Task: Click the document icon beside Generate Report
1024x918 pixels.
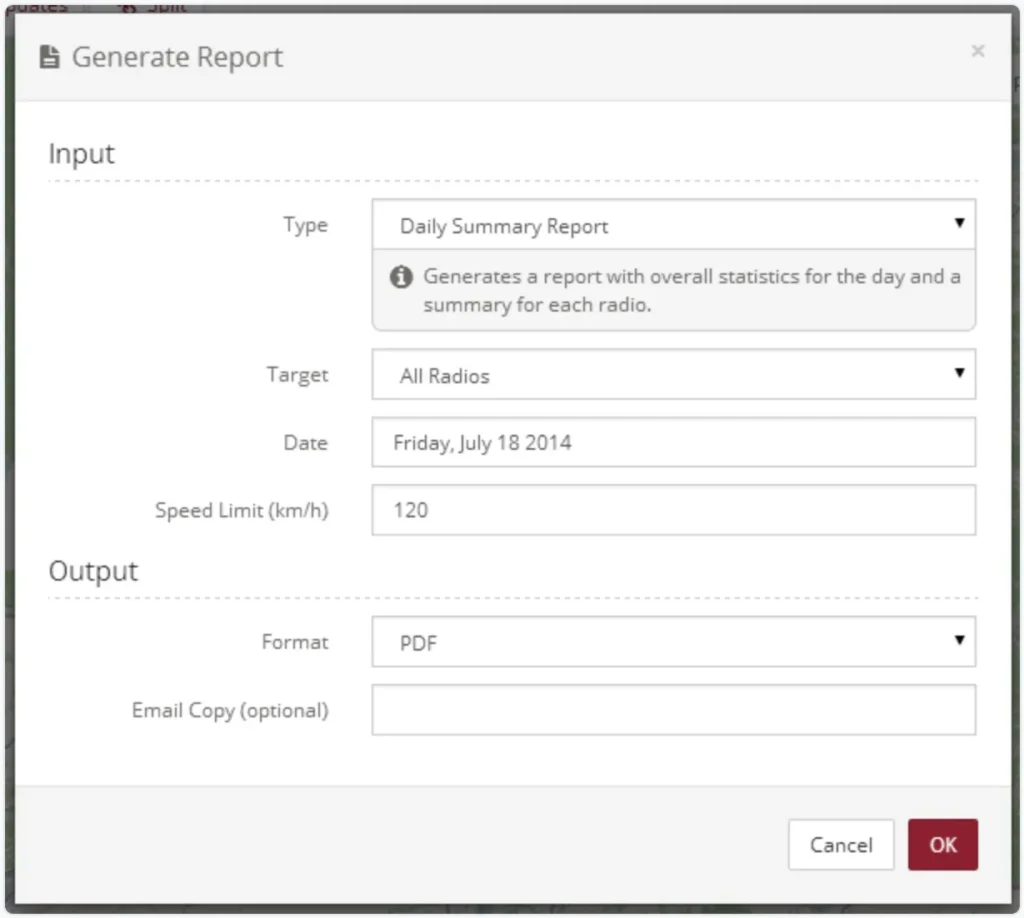Action: pyautogui.click(x=50, y=57)
